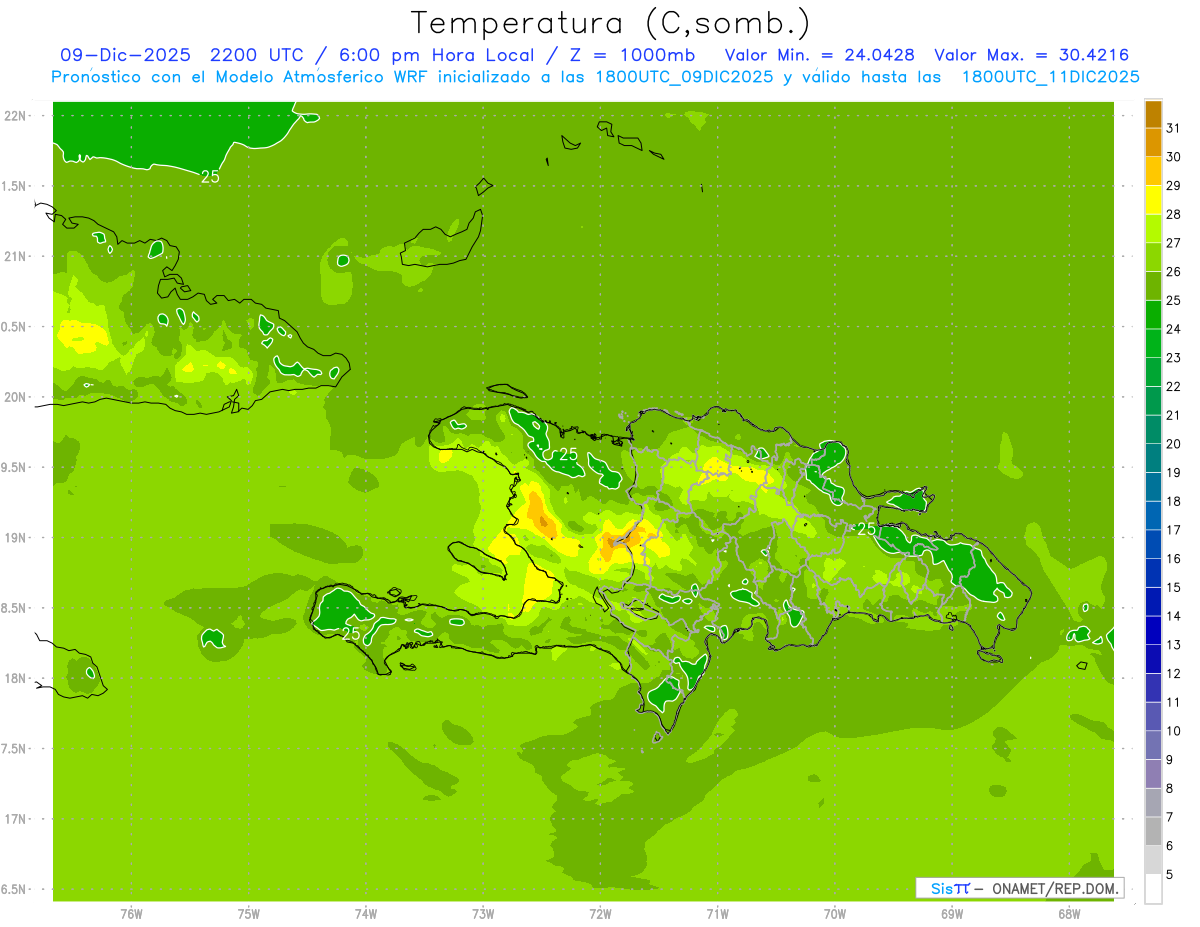The height and width of the screenshot is (927, 1200).
Task: Select the date "09-Dic-2025" in header
Action: coord(125,55)
